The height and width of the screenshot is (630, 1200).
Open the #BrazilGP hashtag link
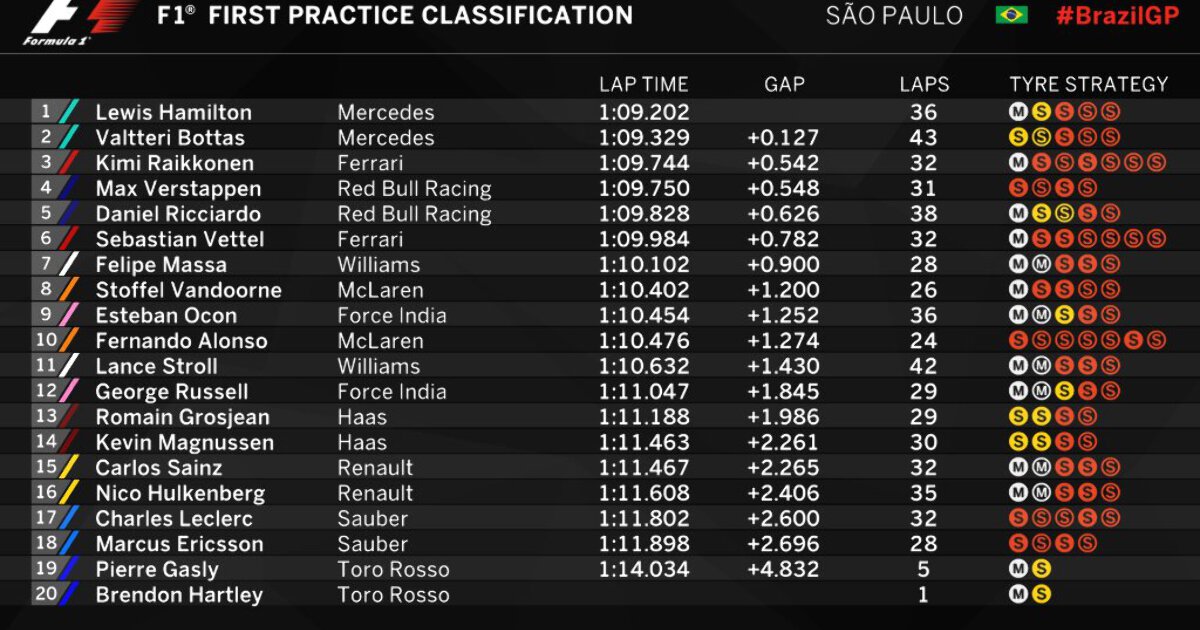point(1118,15)
